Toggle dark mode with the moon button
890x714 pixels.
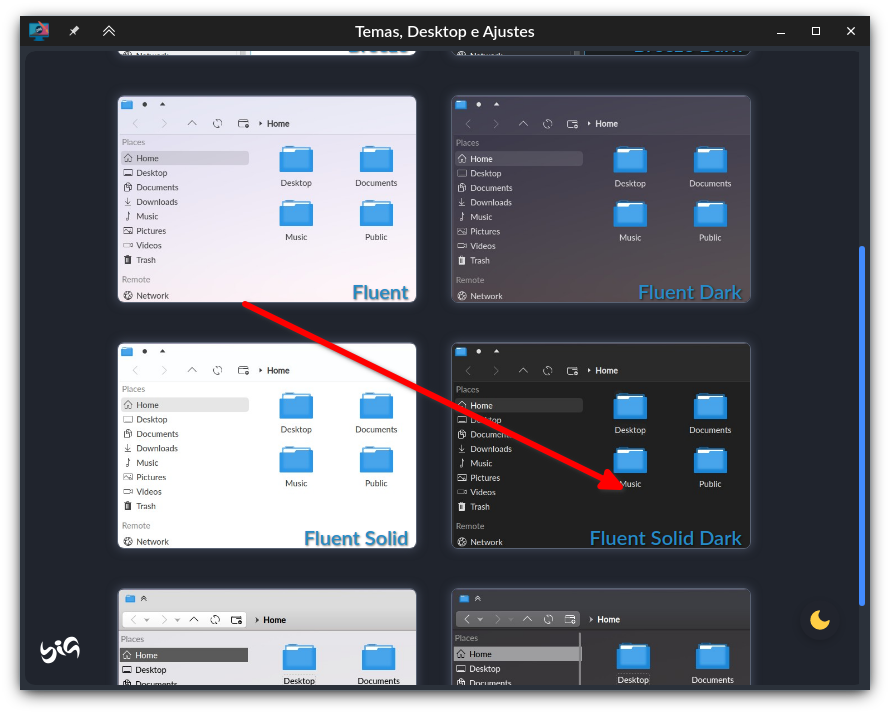[820, 620]
